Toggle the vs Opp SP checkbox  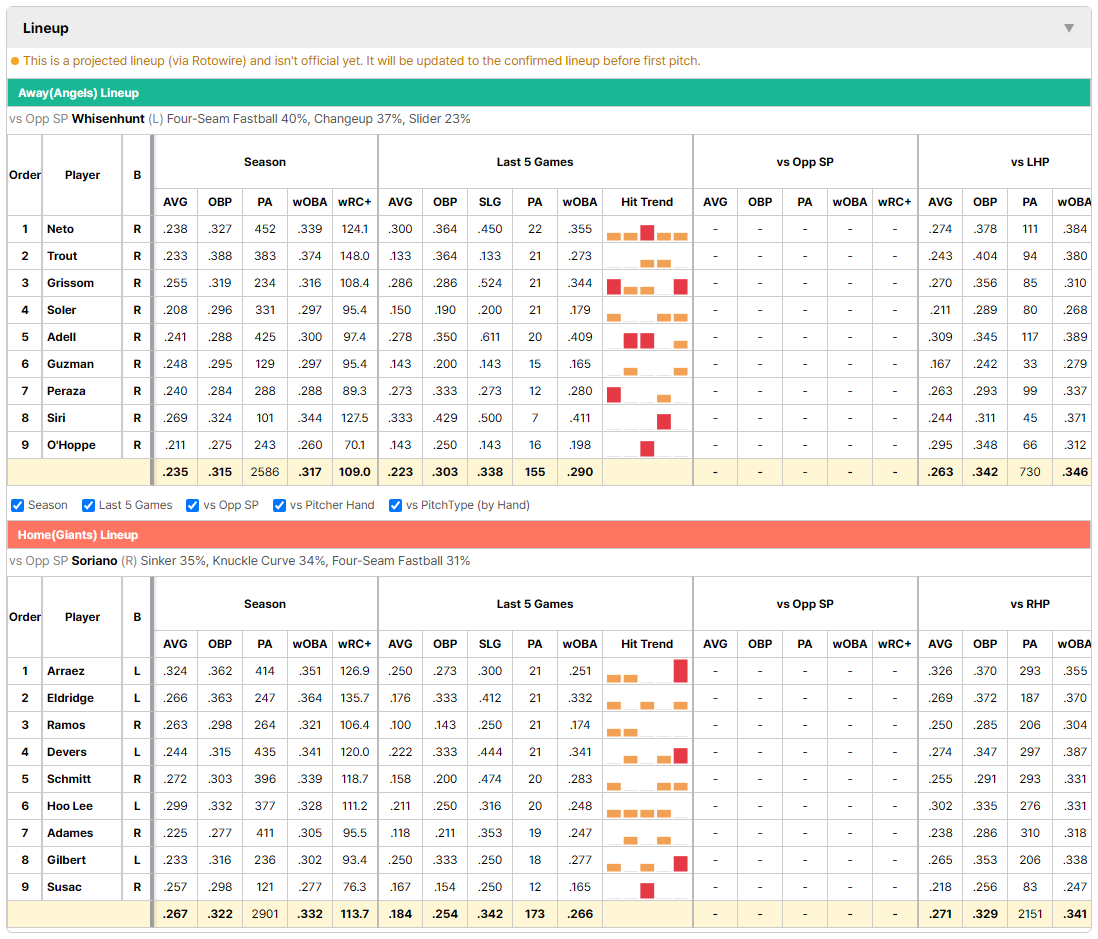point(193,506)
